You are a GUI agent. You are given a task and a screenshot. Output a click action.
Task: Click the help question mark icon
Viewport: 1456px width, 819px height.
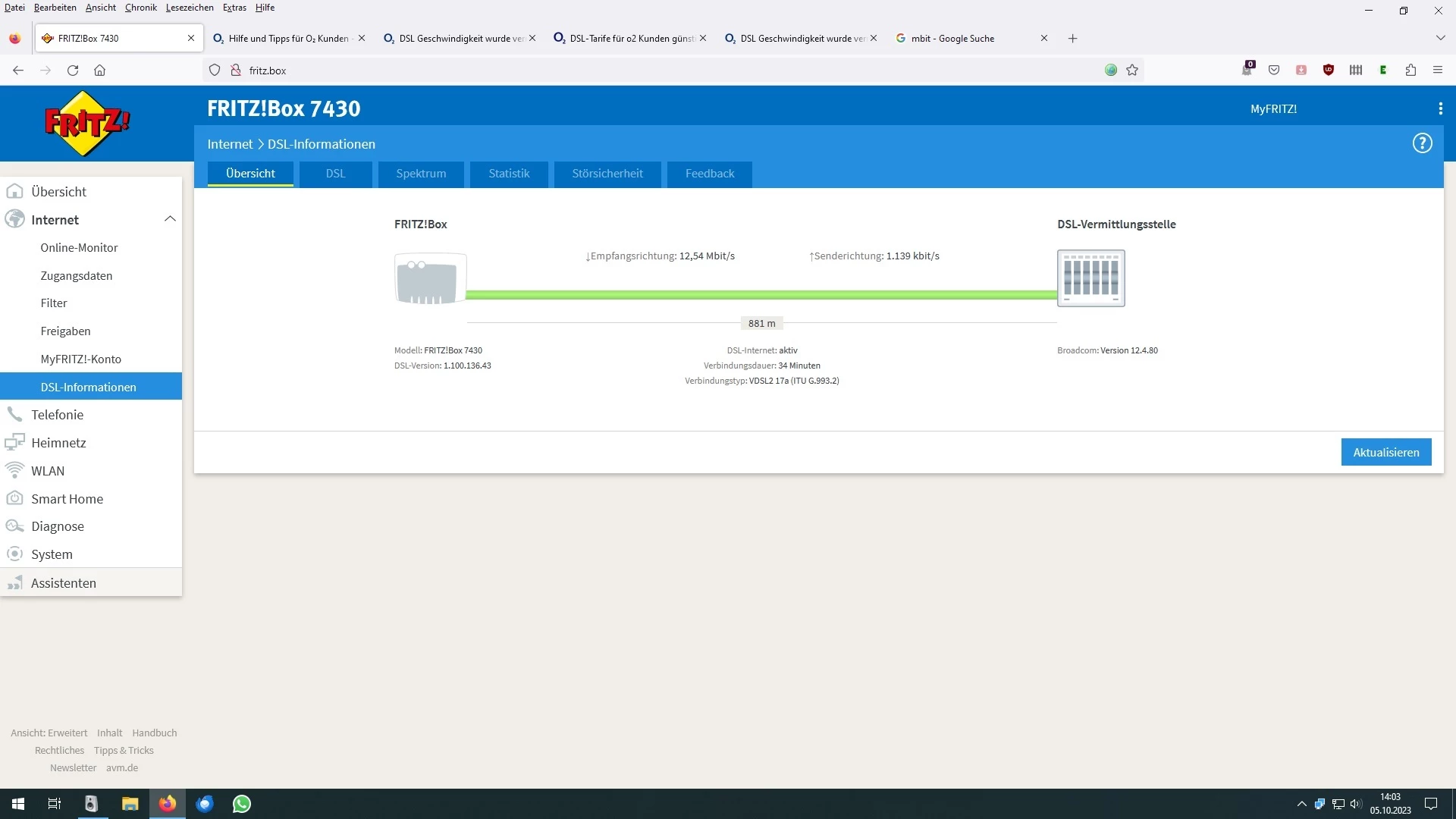click(x=1422, y=143)
